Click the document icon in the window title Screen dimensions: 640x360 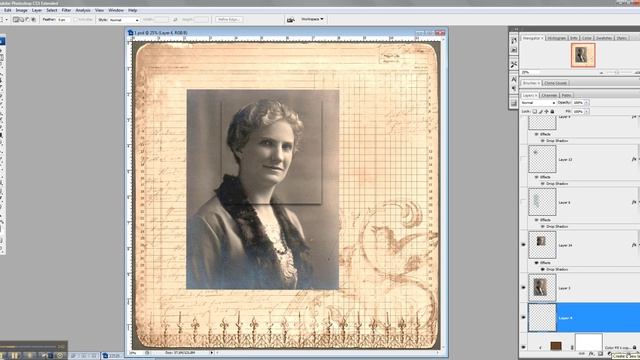point(131,33)
